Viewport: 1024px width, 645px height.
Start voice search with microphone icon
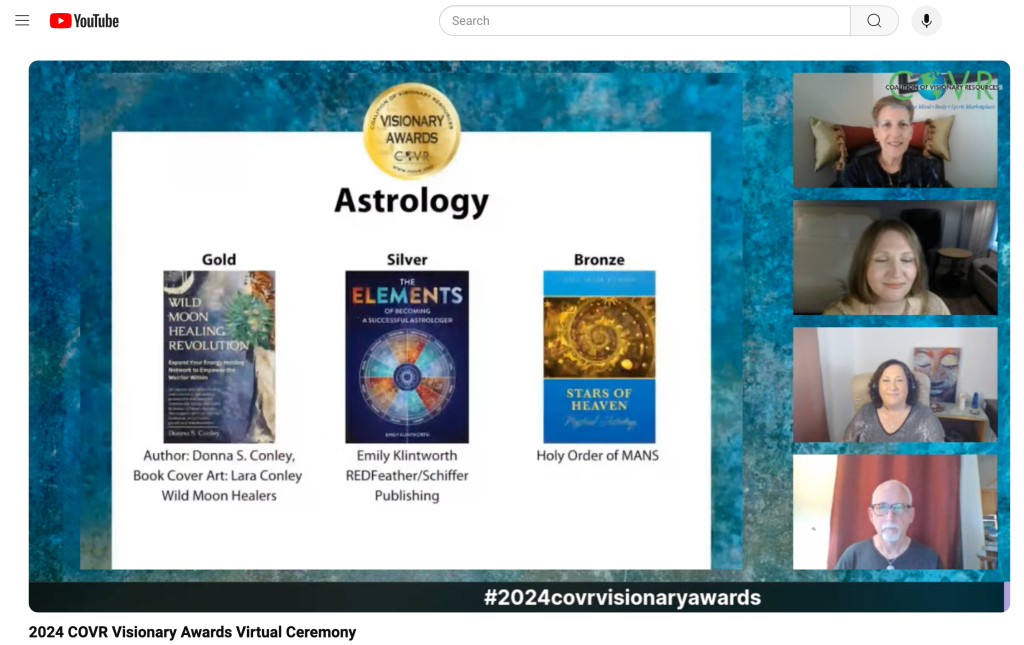(x=926, y=21)
